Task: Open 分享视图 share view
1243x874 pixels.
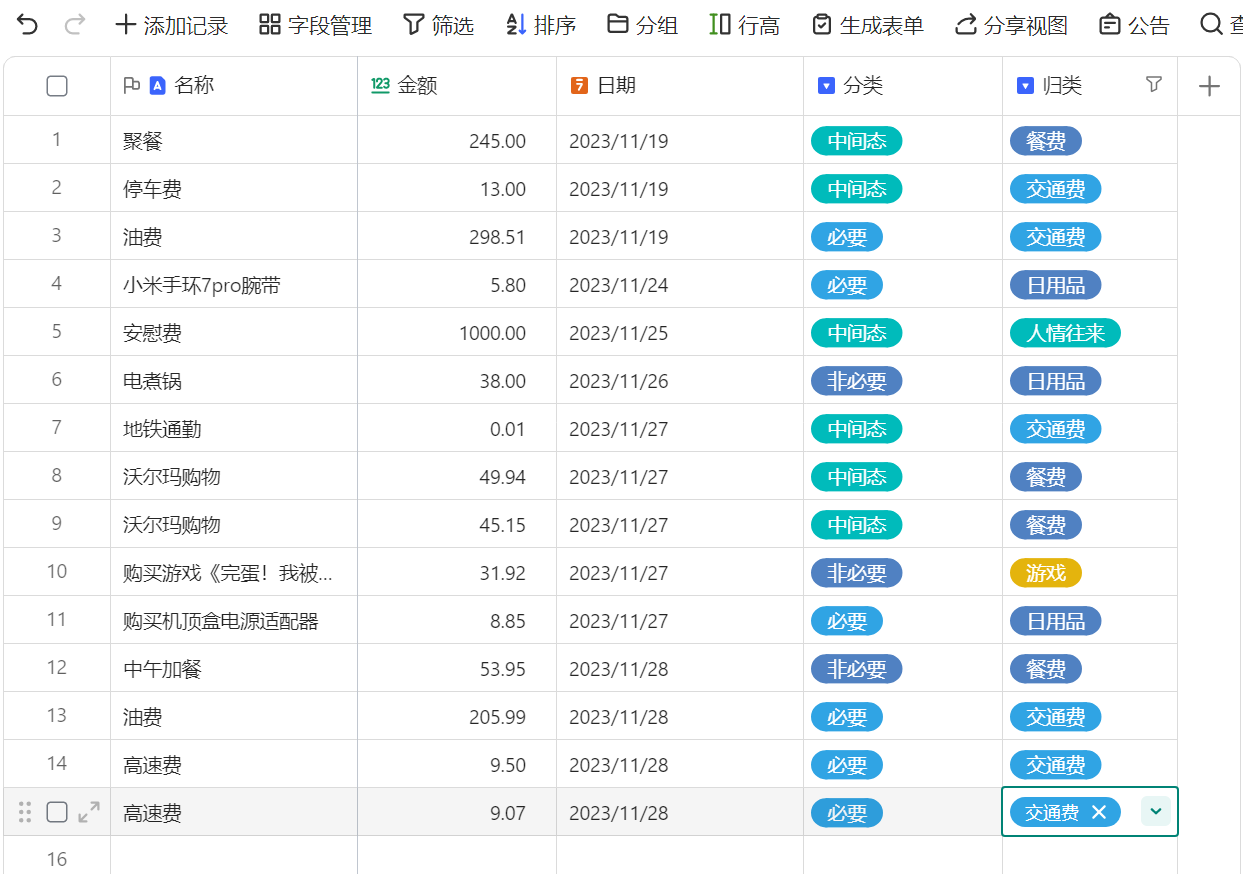Action: [1011, 25]
